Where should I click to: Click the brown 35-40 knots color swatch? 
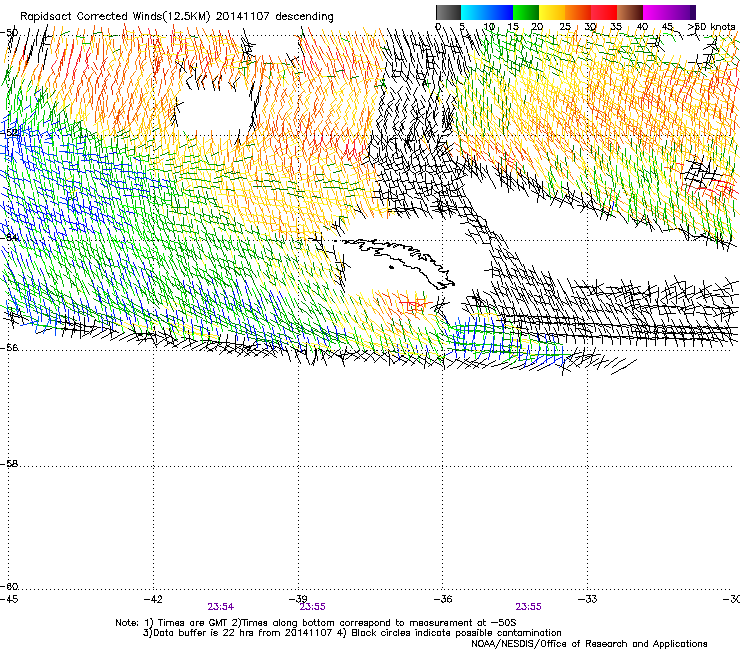630,12
